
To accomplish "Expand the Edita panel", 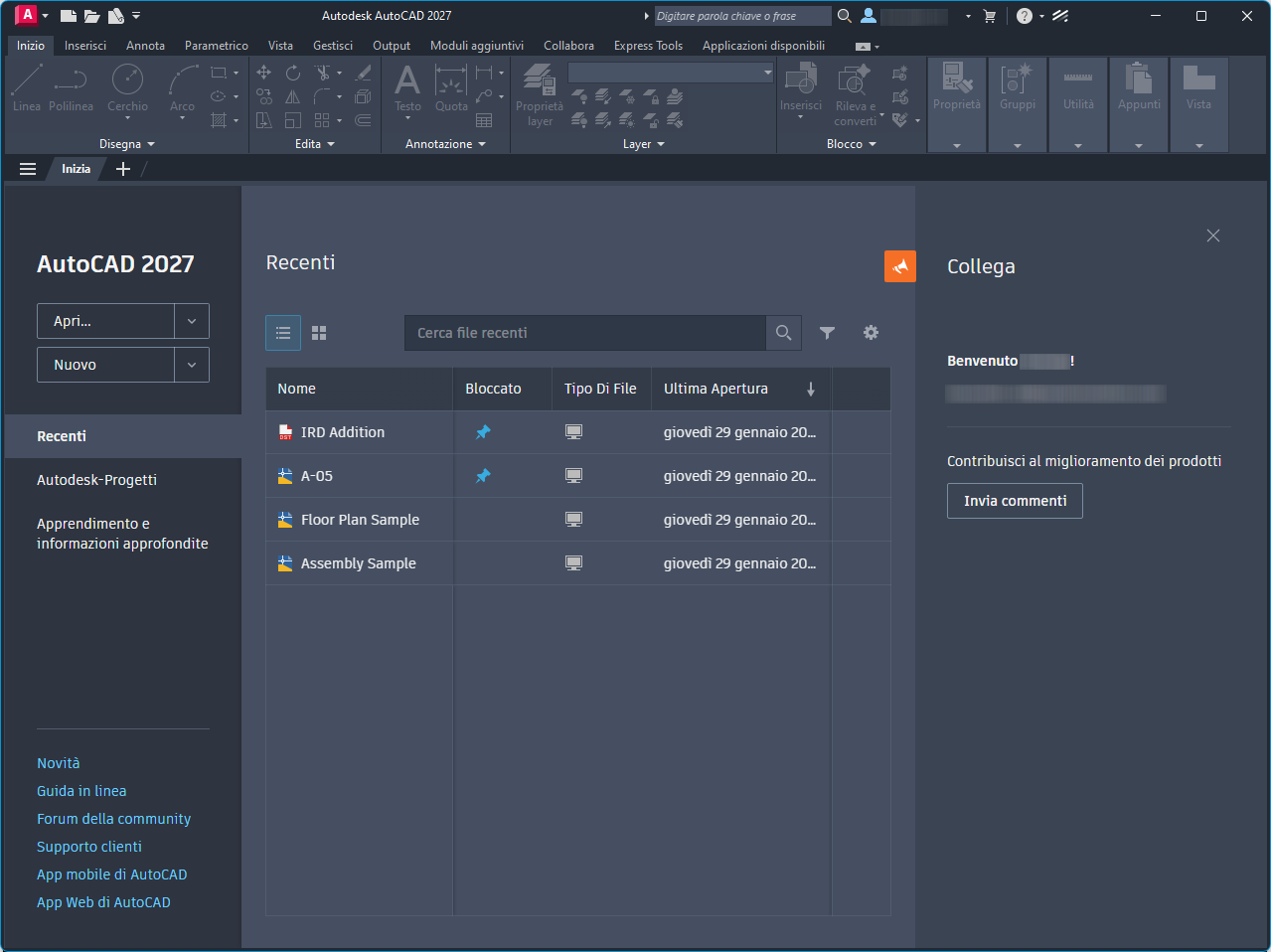I will (315, 144).
